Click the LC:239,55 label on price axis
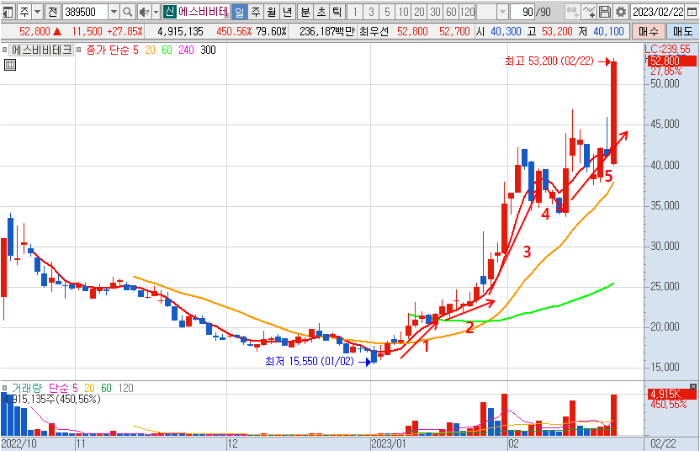This screenshot has height=451, width=700. tap(667, 49)
